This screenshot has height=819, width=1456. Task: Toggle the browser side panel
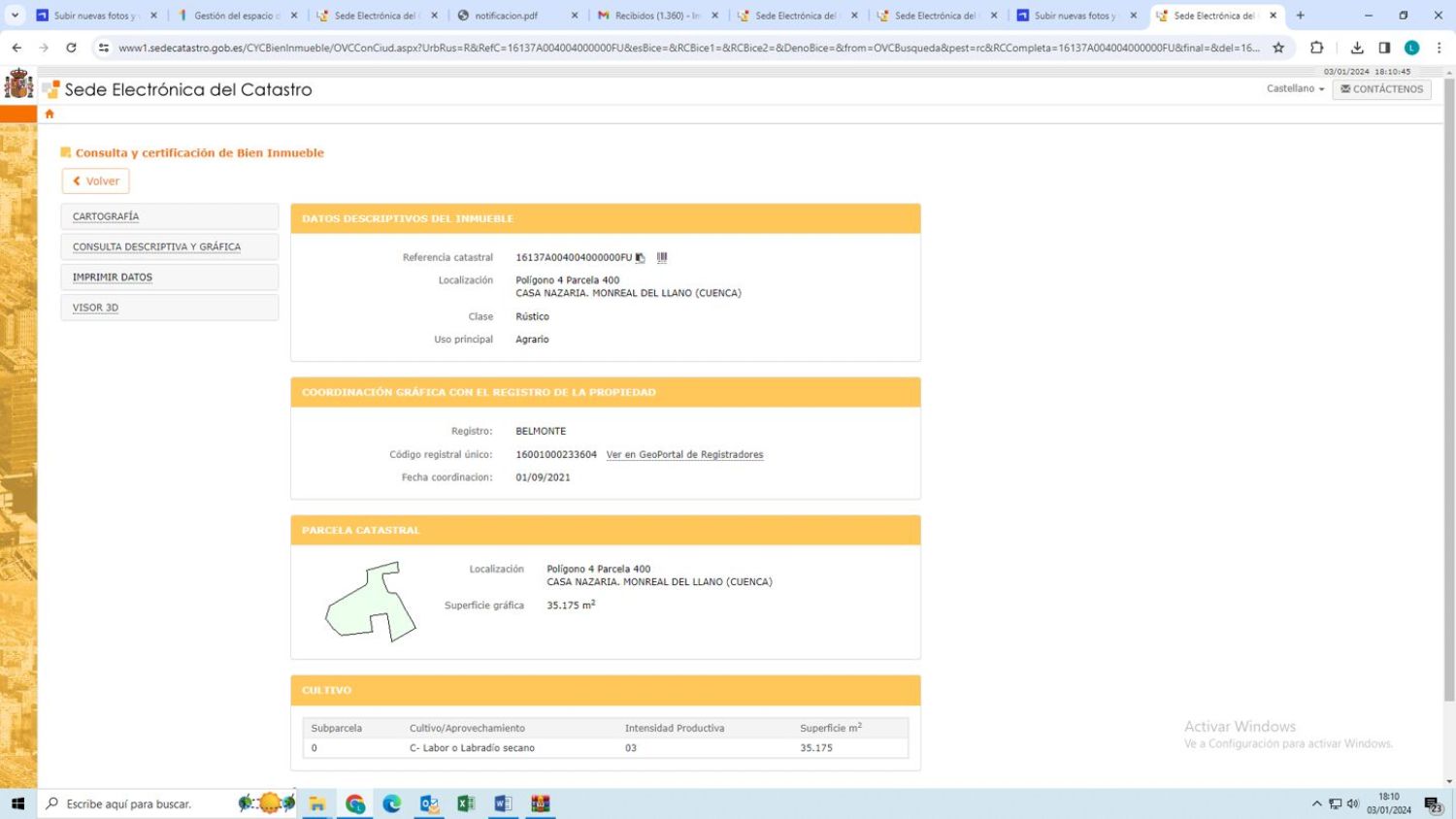pos(1384,48)
